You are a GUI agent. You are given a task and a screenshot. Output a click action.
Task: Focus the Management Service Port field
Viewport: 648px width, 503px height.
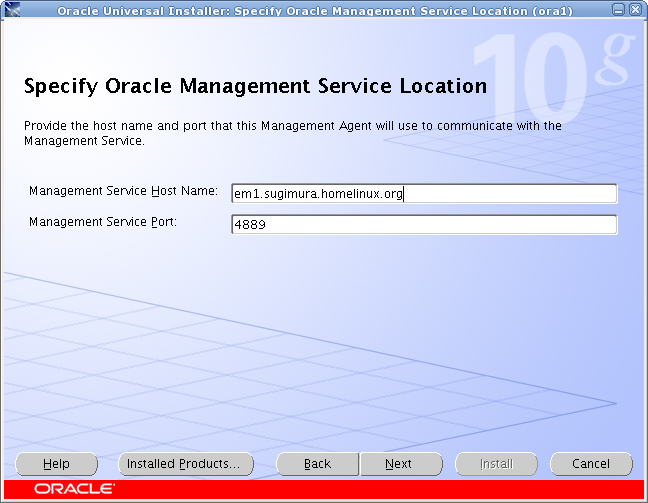click(424, 224)
